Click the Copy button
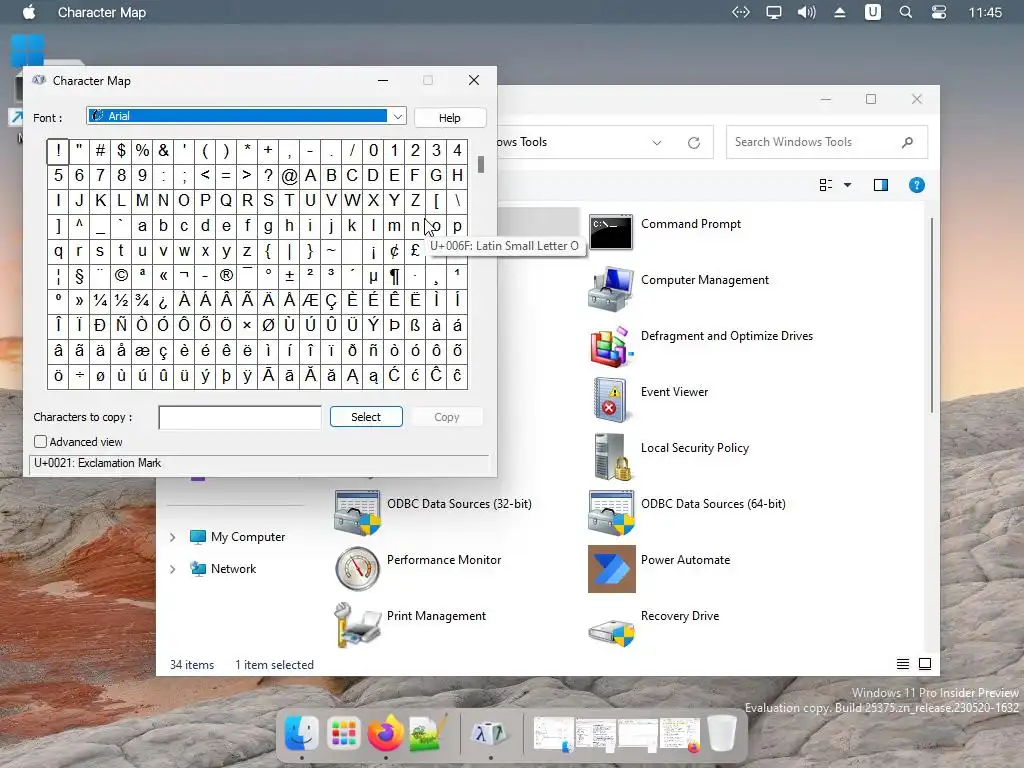Viewport: 1024px width, 768px height. click(x=447, y=417)
